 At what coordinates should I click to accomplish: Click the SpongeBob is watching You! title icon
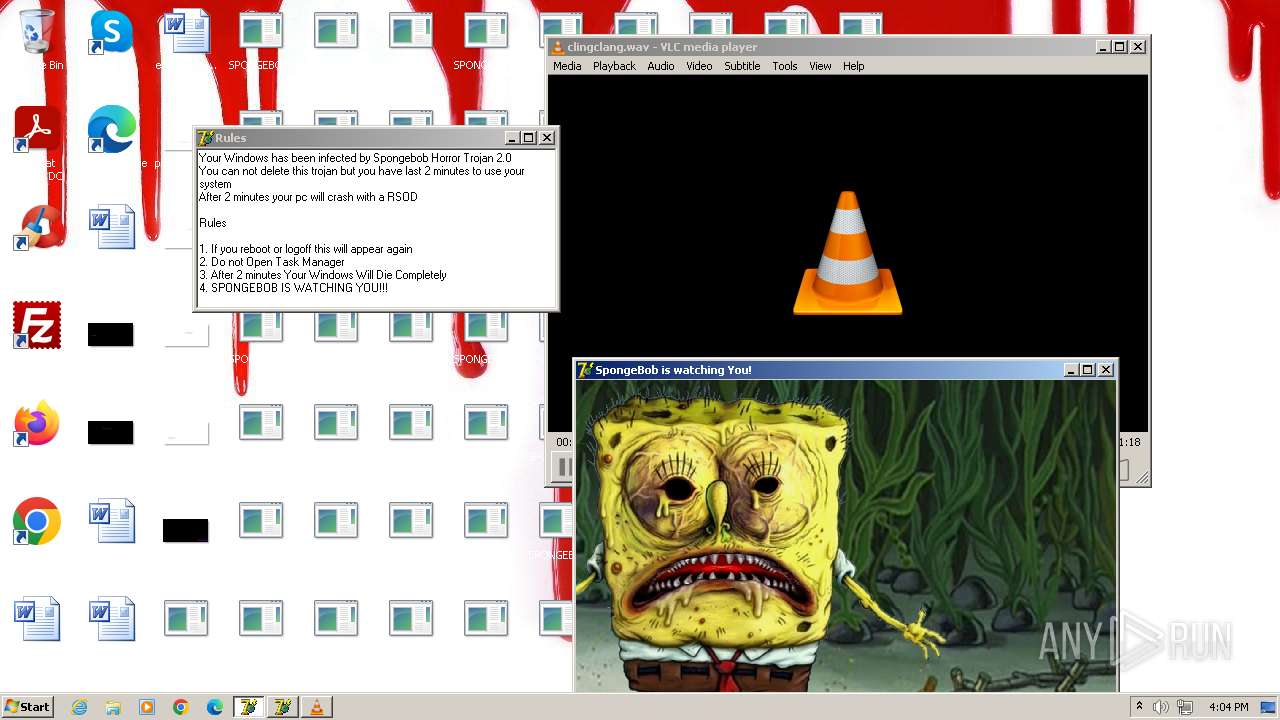tap(585, 370)
